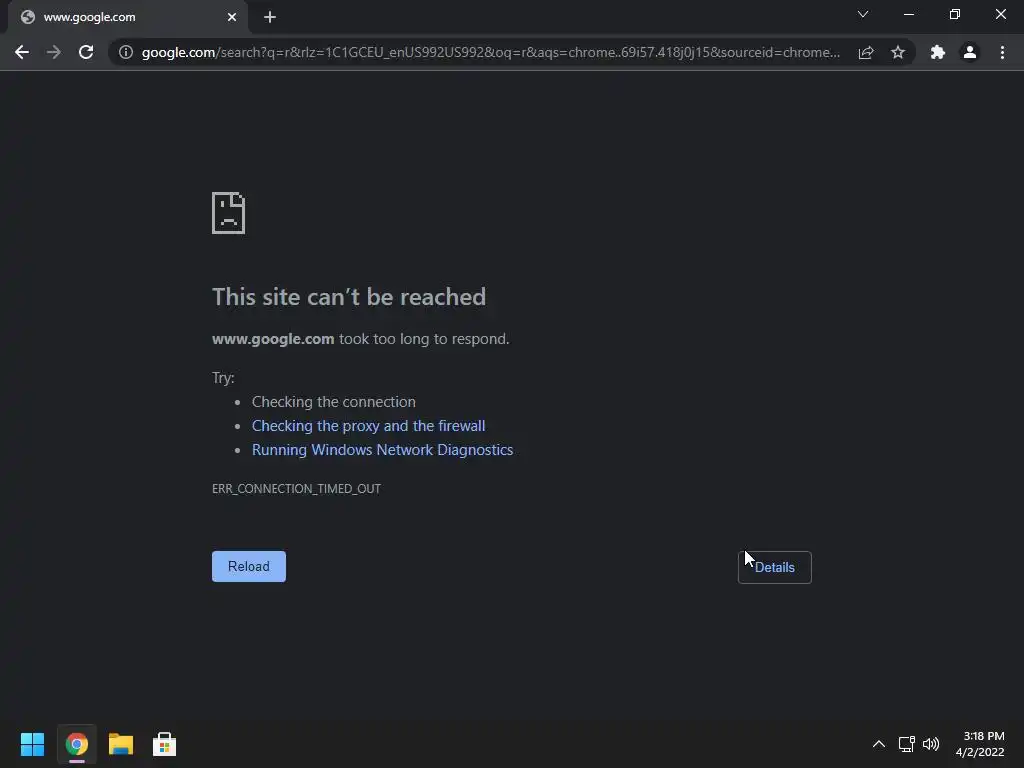The height and width of the screenshot is (768, 1024).
Task: Minimize the Chrome window
Action: click(908, 14)
